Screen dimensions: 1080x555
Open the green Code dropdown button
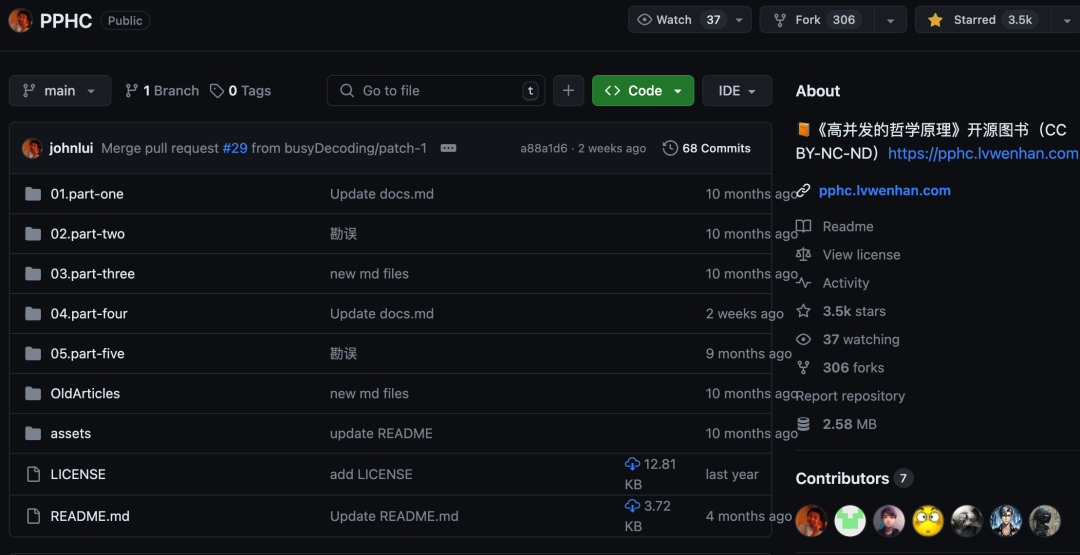coord(643,90)
